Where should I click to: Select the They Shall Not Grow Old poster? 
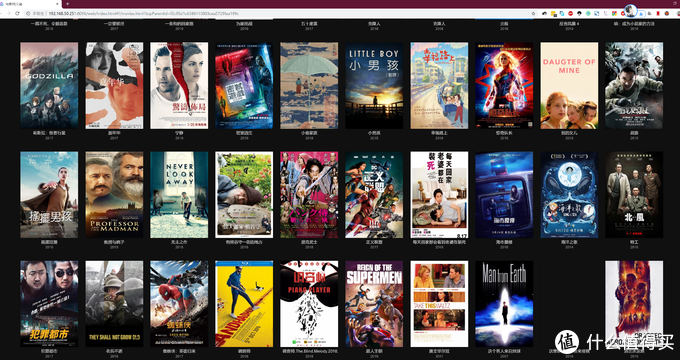click(x=114, y=304)
